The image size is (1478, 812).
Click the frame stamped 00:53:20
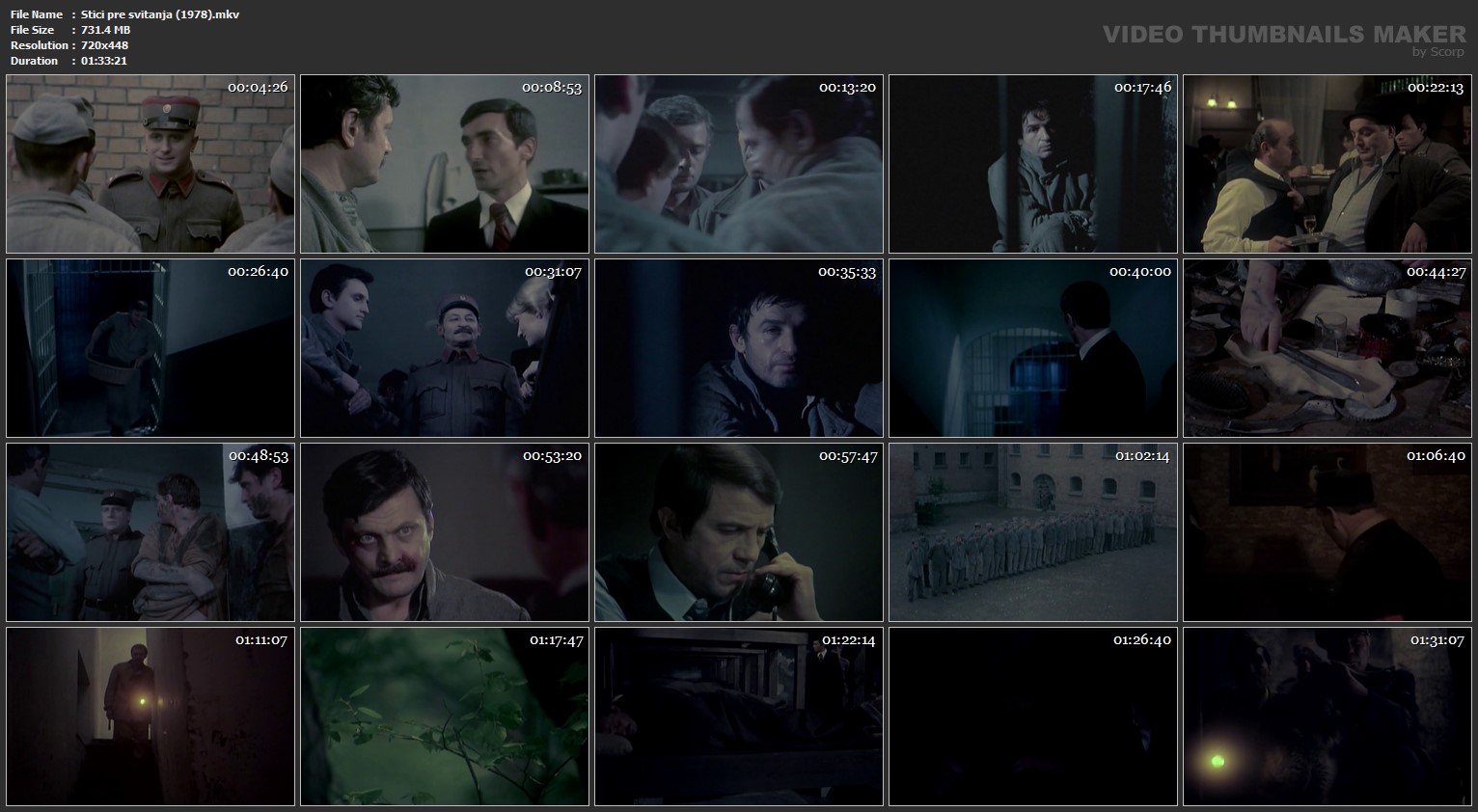click(445, 532)
